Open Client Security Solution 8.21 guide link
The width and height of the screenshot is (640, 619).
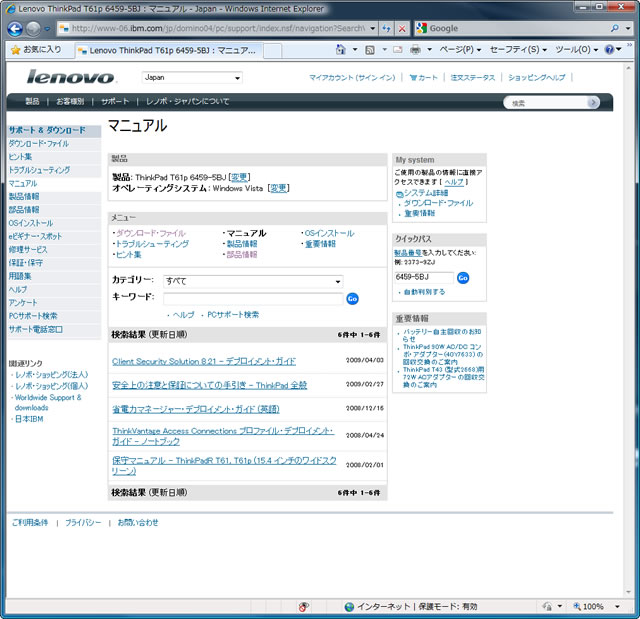click(x=204, y=362)
